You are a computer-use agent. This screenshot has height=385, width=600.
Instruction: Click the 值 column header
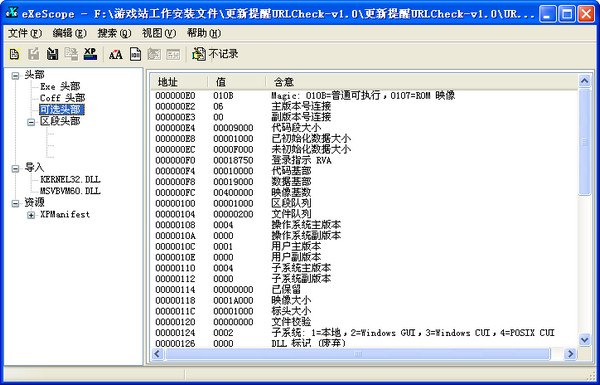[237, 82]
